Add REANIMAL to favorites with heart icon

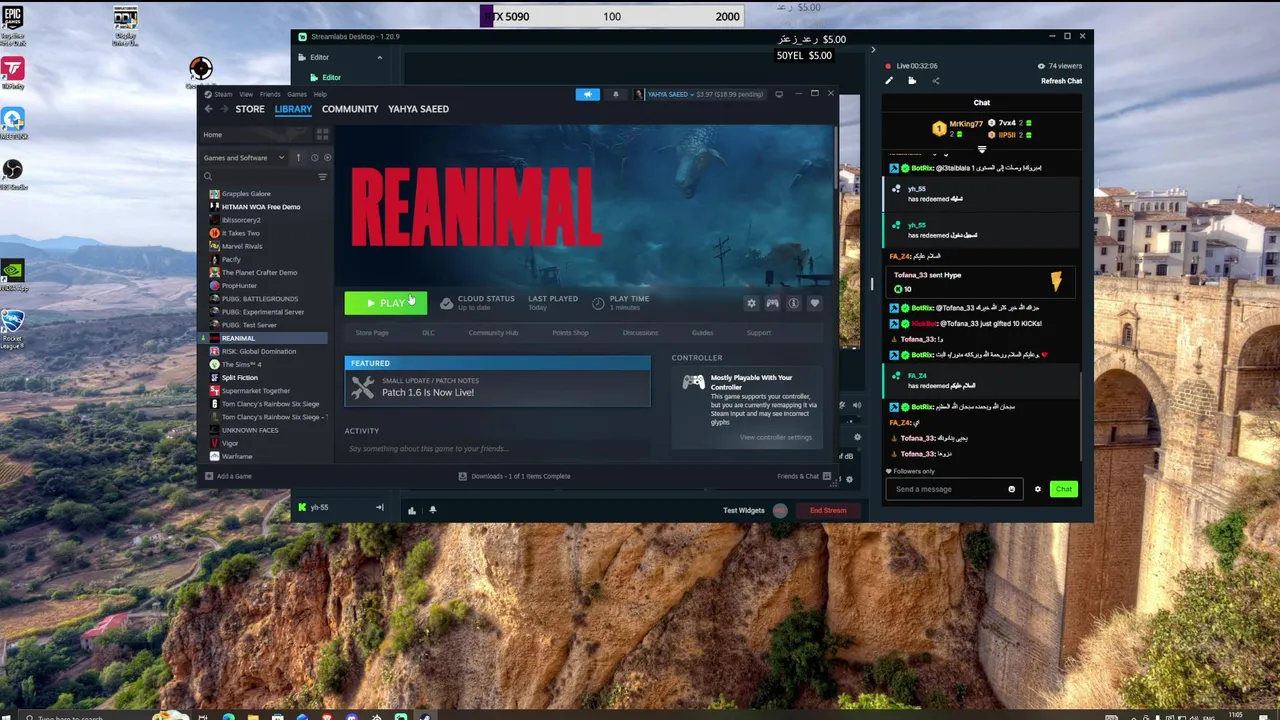pos(815,303)
